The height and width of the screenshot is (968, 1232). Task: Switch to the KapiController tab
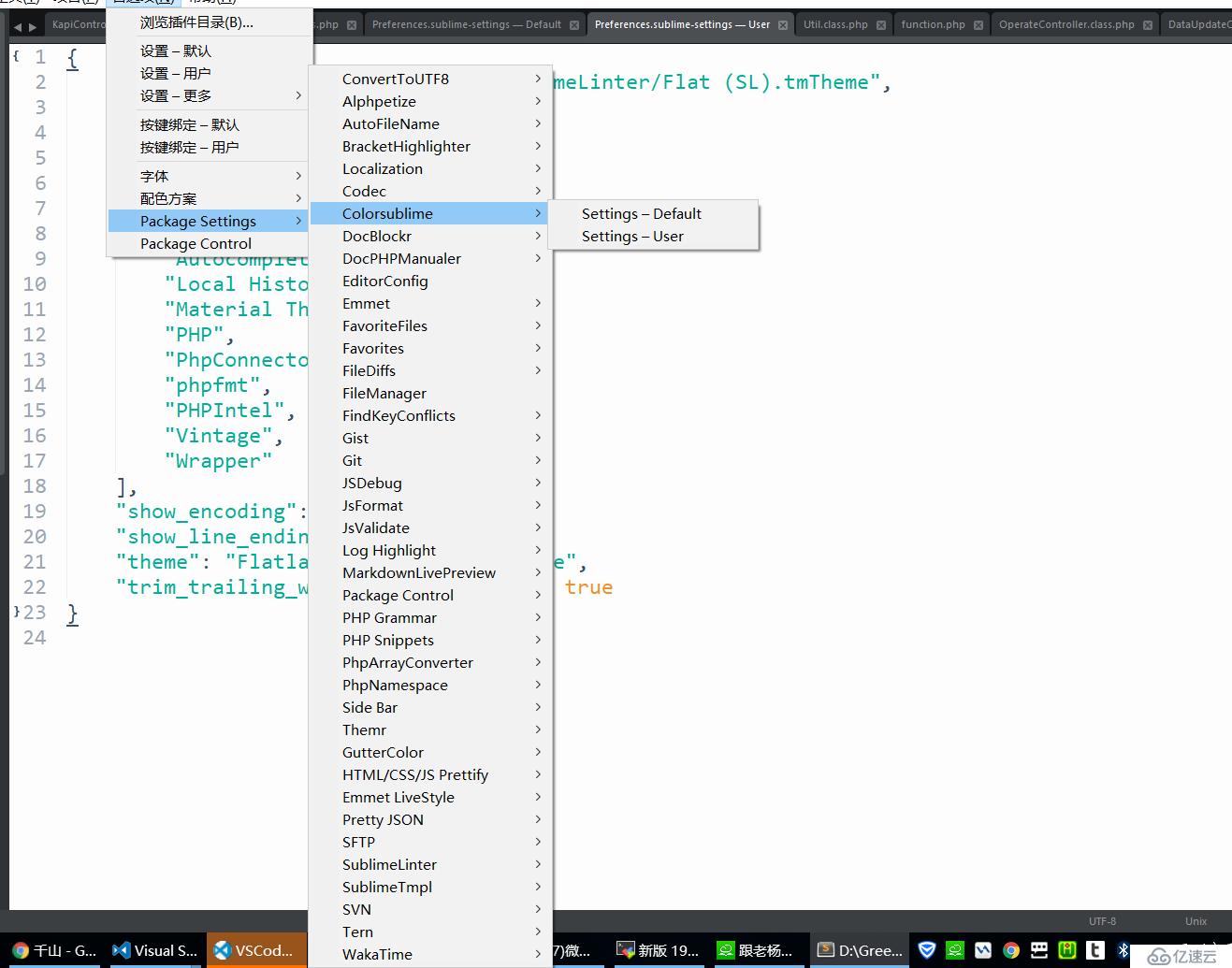pos(78,24)
